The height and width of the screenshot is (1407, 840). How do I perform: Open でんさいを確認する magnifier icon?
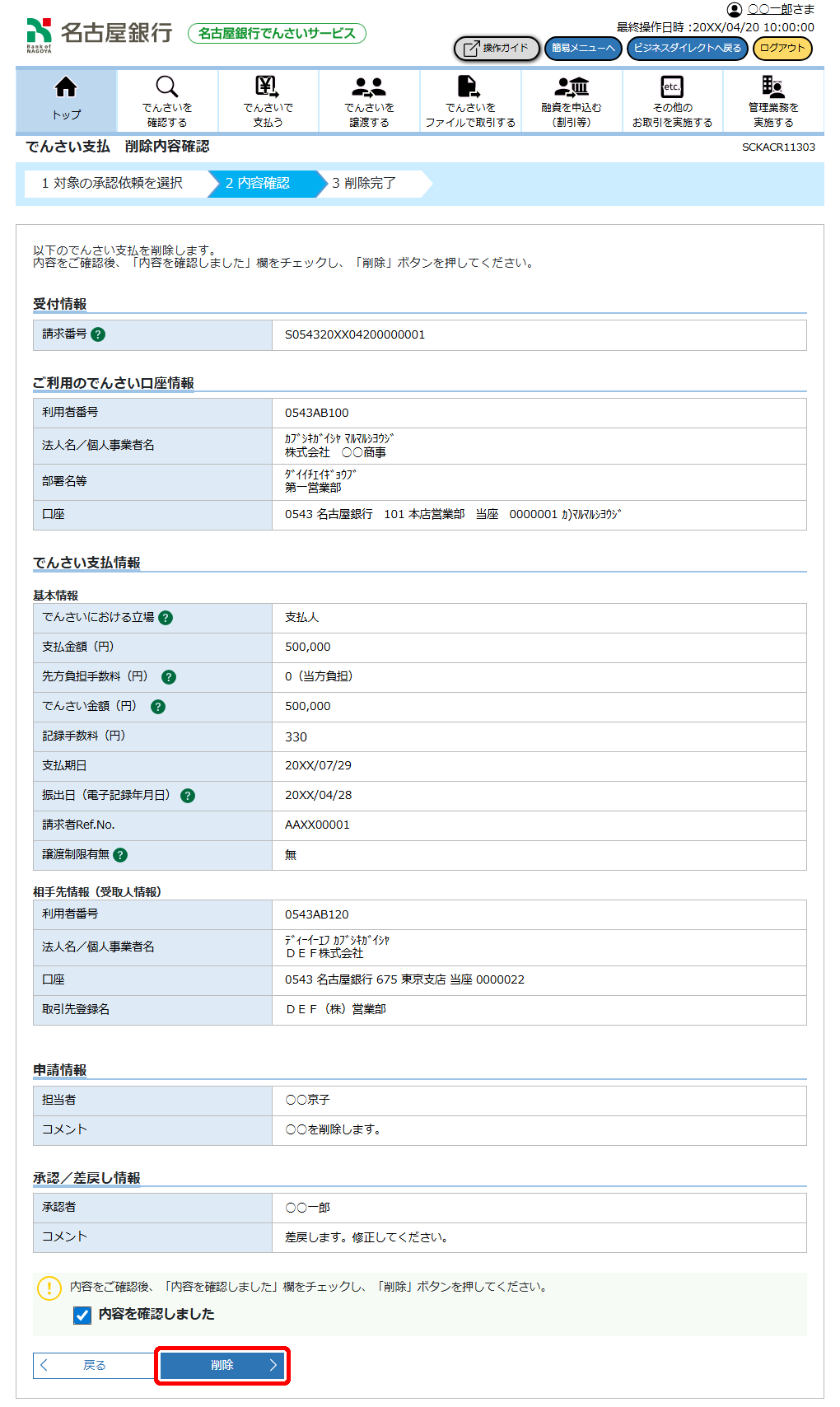[x=167, y=86]
